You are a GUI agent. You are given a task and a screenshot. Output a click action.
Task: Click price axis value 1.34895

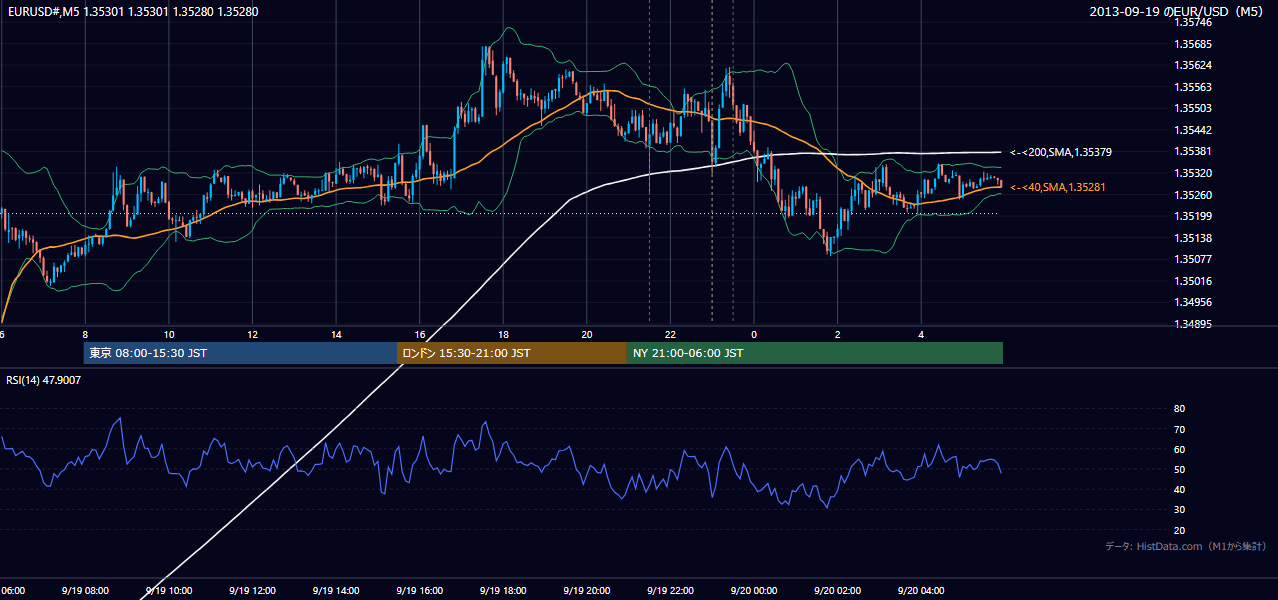click(1191, 324)
